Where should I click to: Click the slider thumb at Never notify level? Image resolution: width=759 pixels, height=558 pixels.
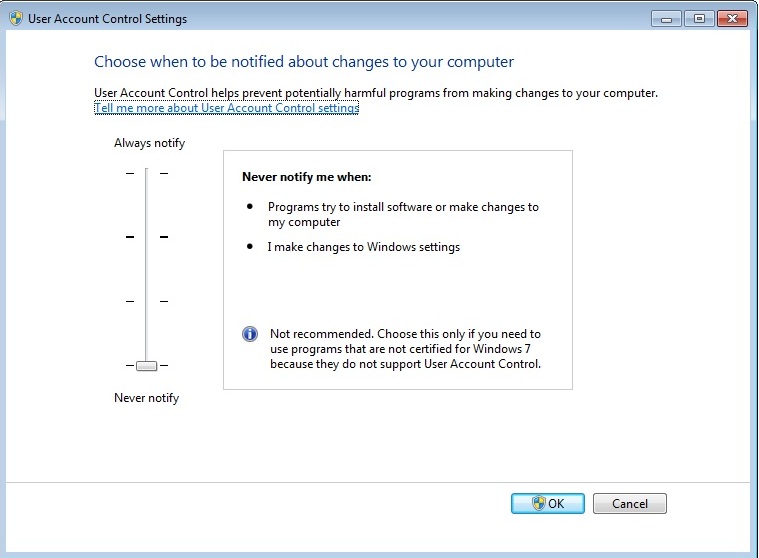point(147,365)
